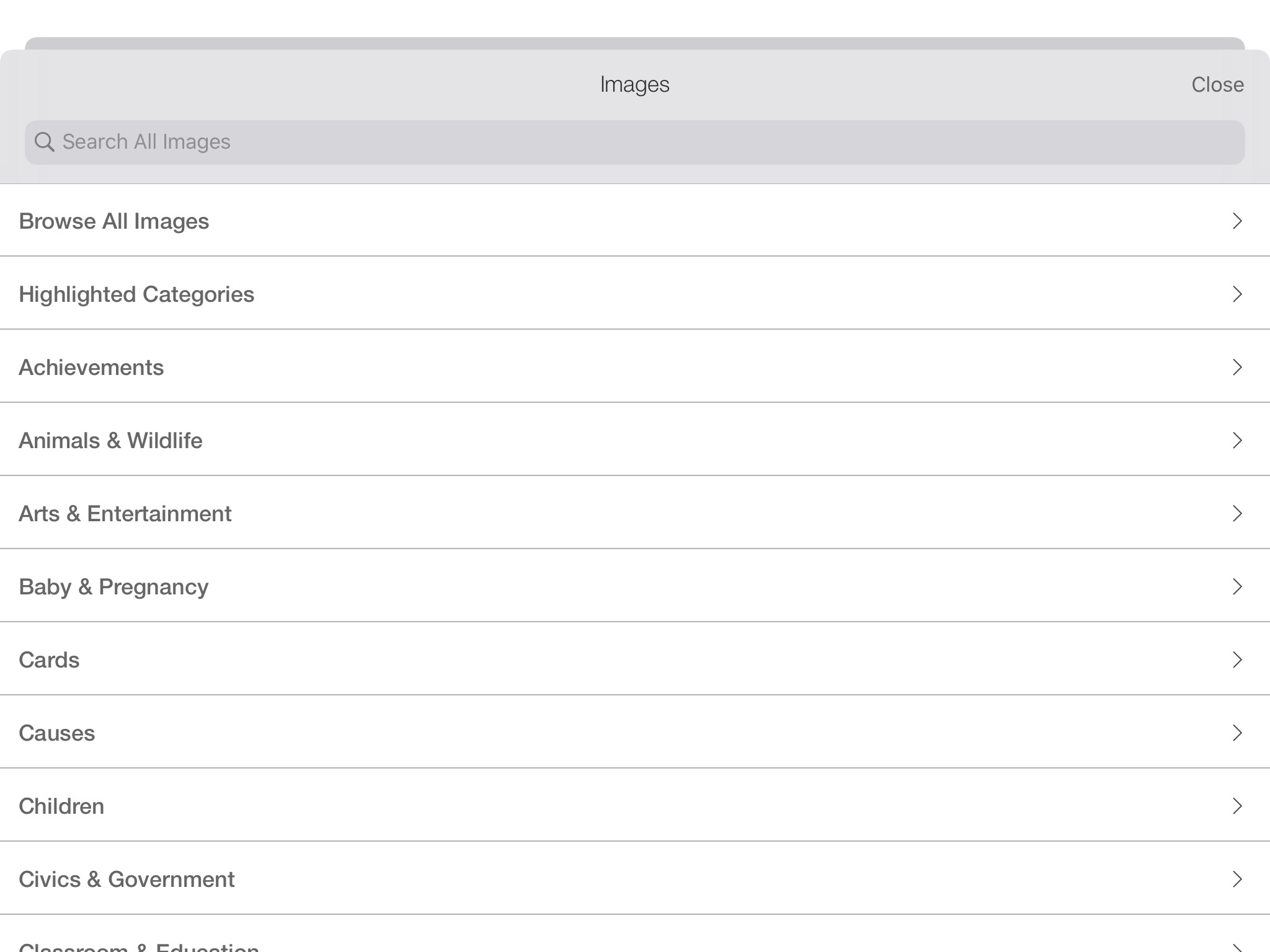Open the Causes category
This screenshot has height=952, width=1270.
click(635, 732)
